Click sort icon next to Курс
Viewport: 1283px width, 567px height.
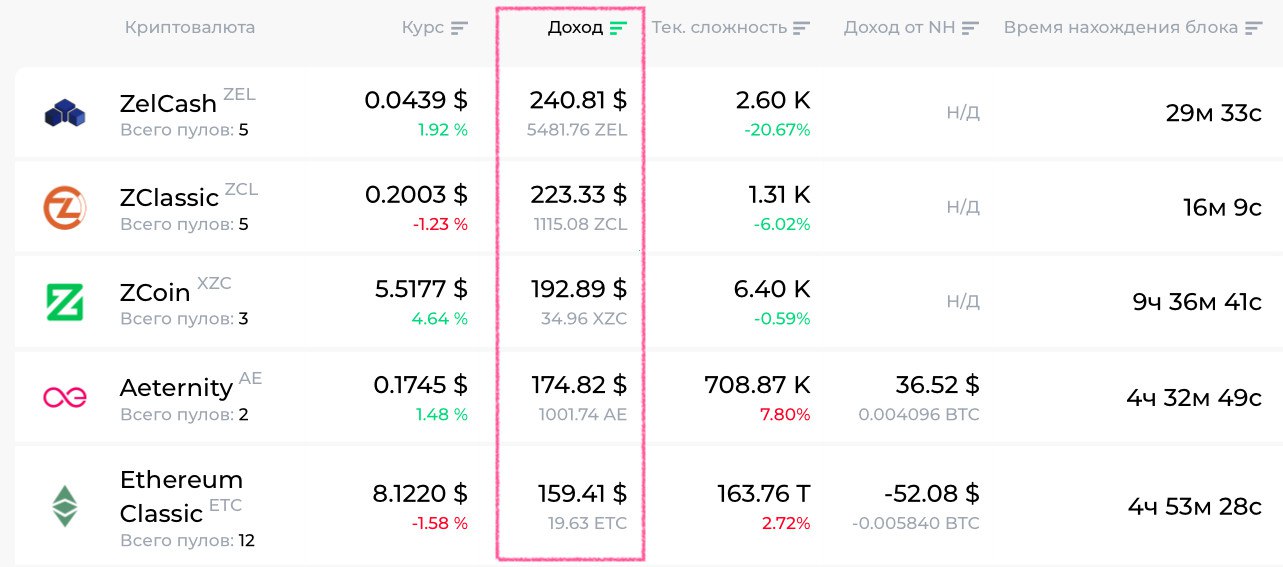pos(459,28)
